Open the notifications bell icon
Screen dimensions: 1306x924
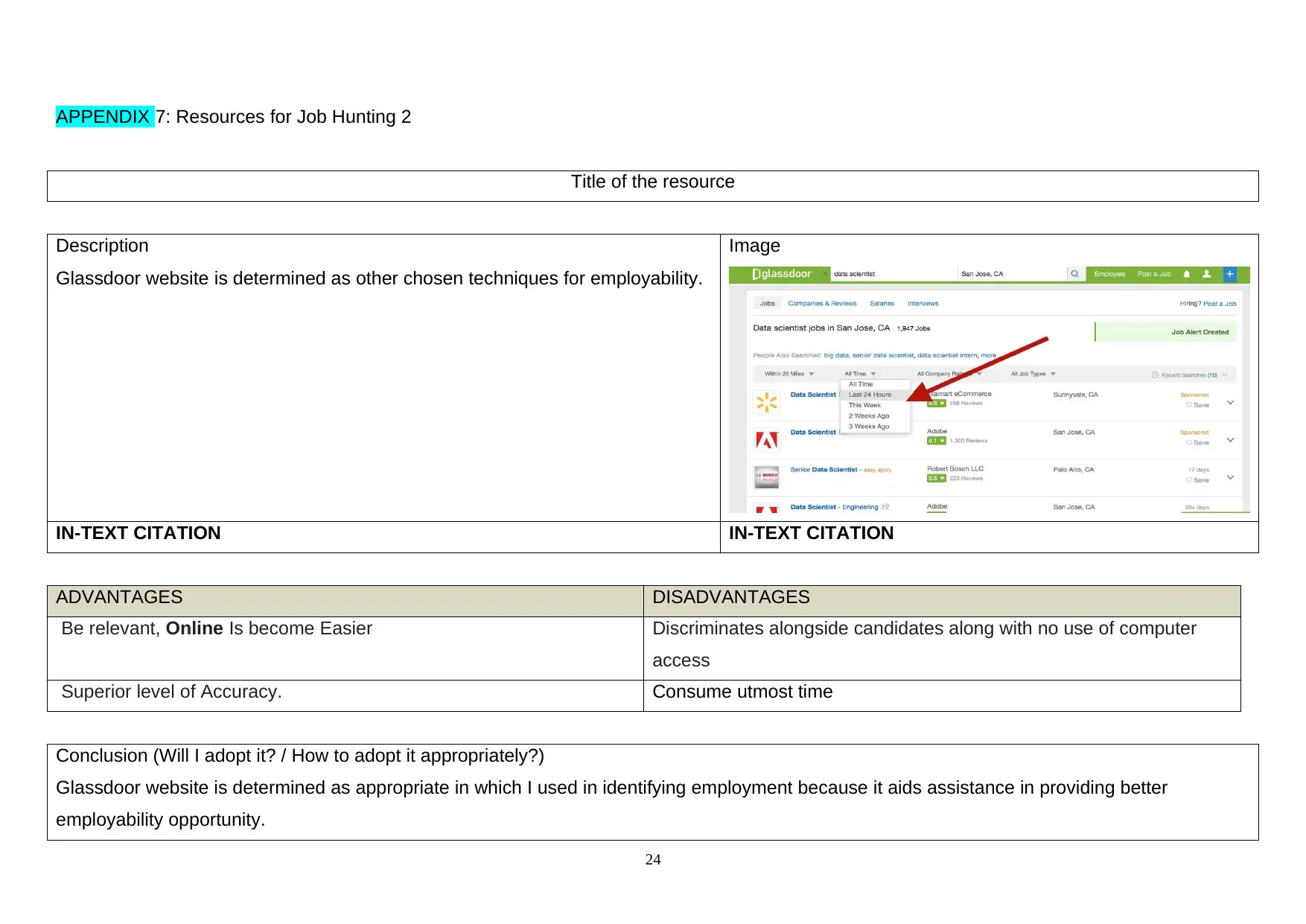[1187, 274]
